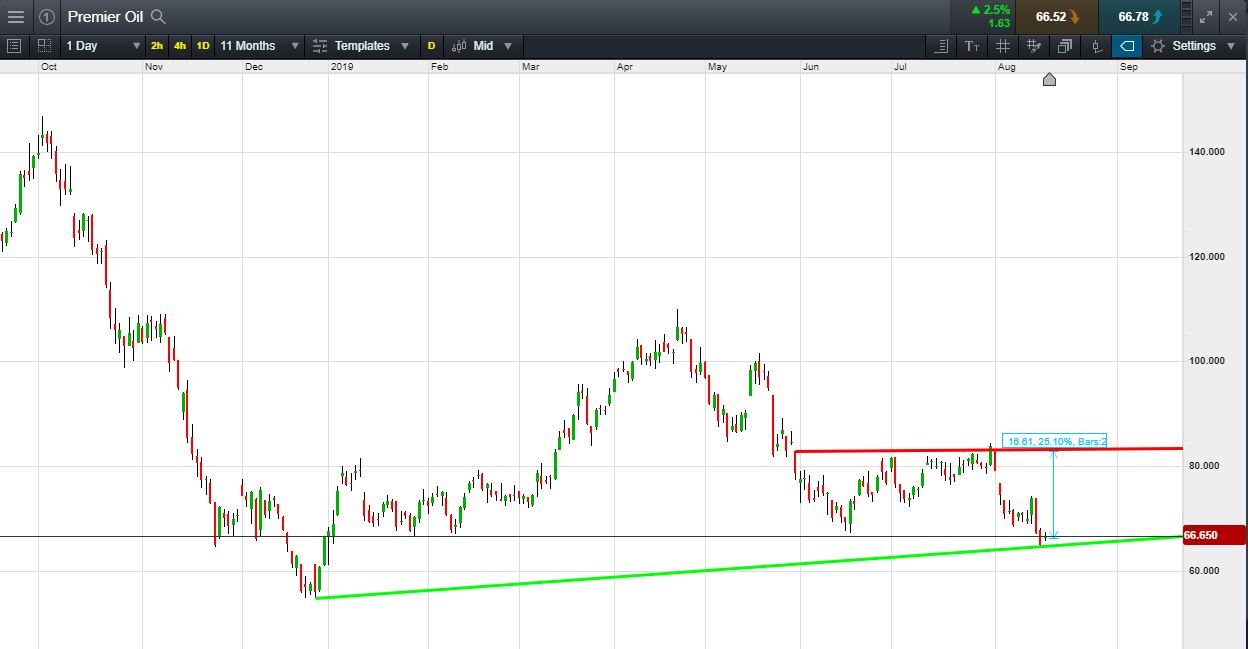Open the hamburger main menu
Image resolution: width=1248 pixels, height=649 pixels.
point(15,17)
